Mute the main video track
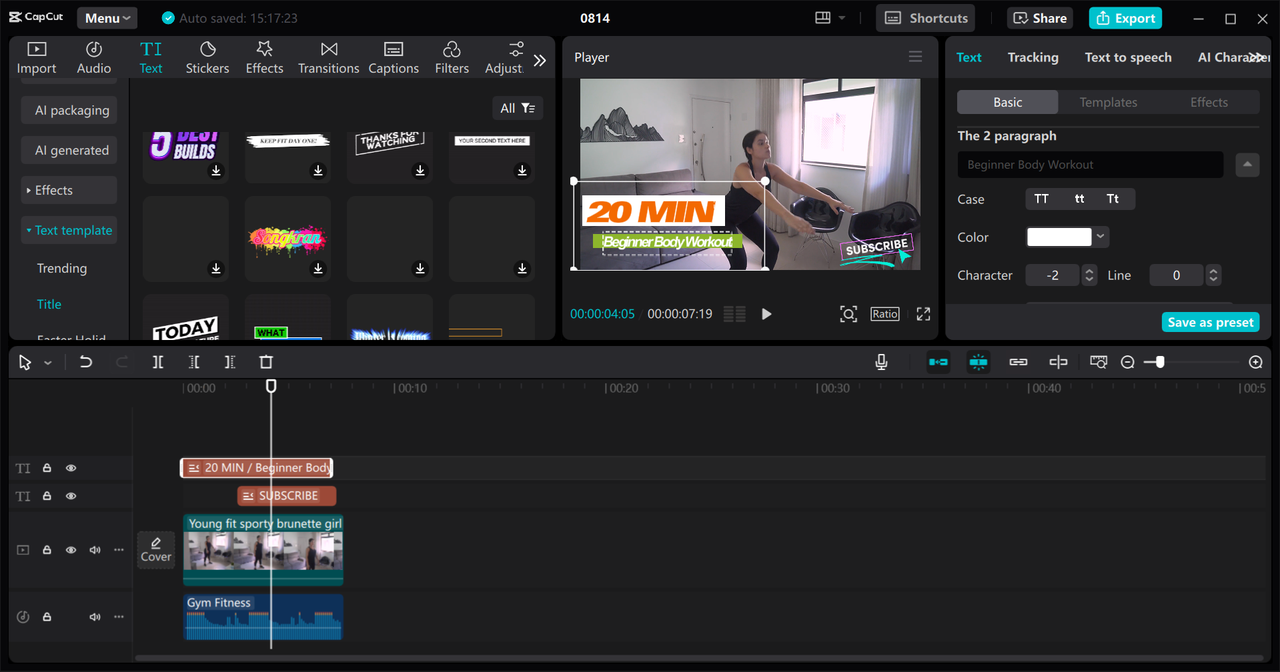 95,550
